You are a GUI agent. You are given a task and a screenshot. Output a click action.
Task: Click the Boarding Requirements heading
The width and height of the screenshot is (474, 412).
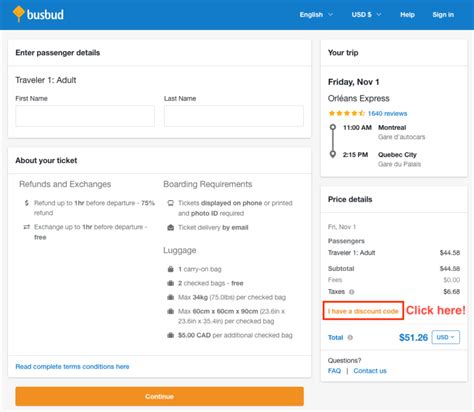(x=208, y=184)
